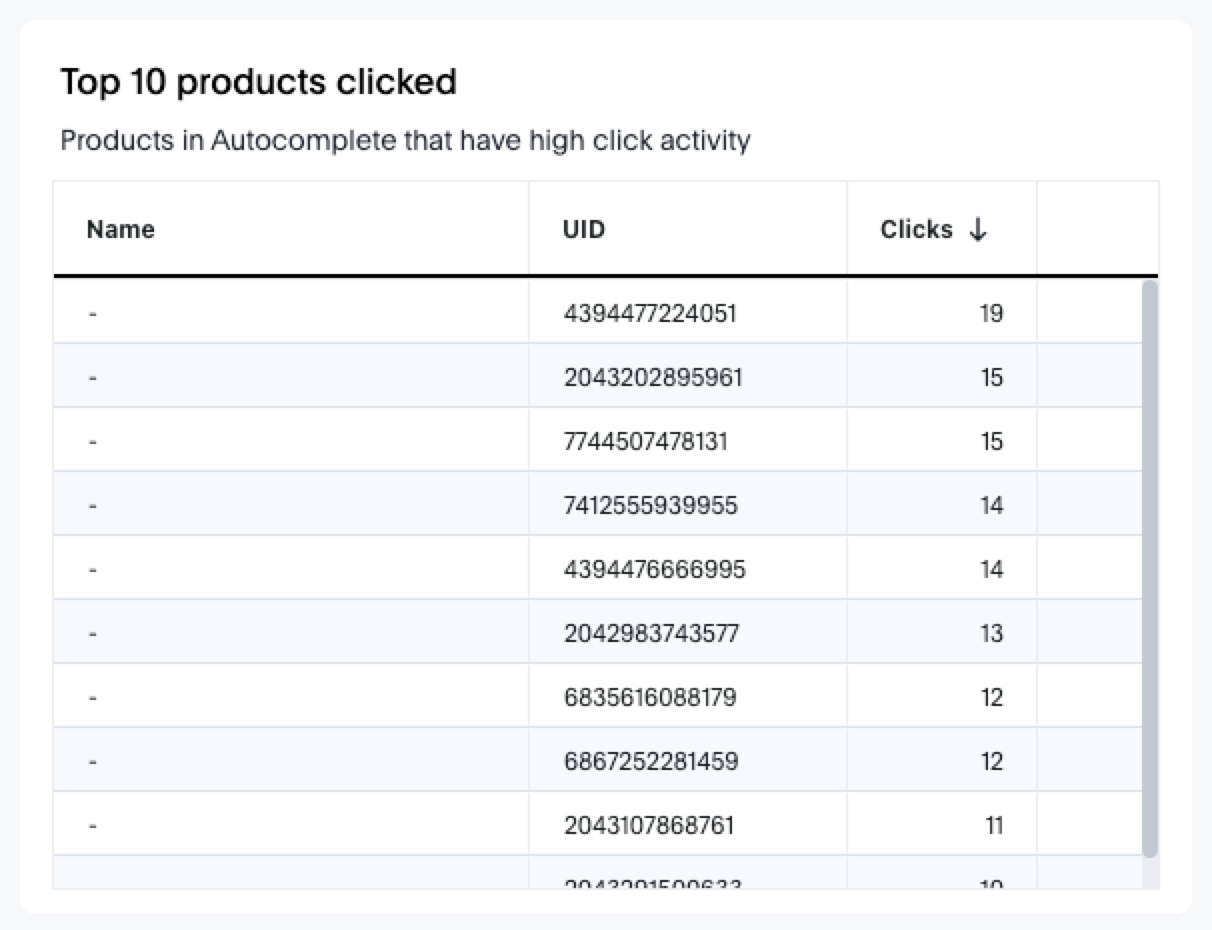Click UID 2042983743577 row entry

[652, 634]
